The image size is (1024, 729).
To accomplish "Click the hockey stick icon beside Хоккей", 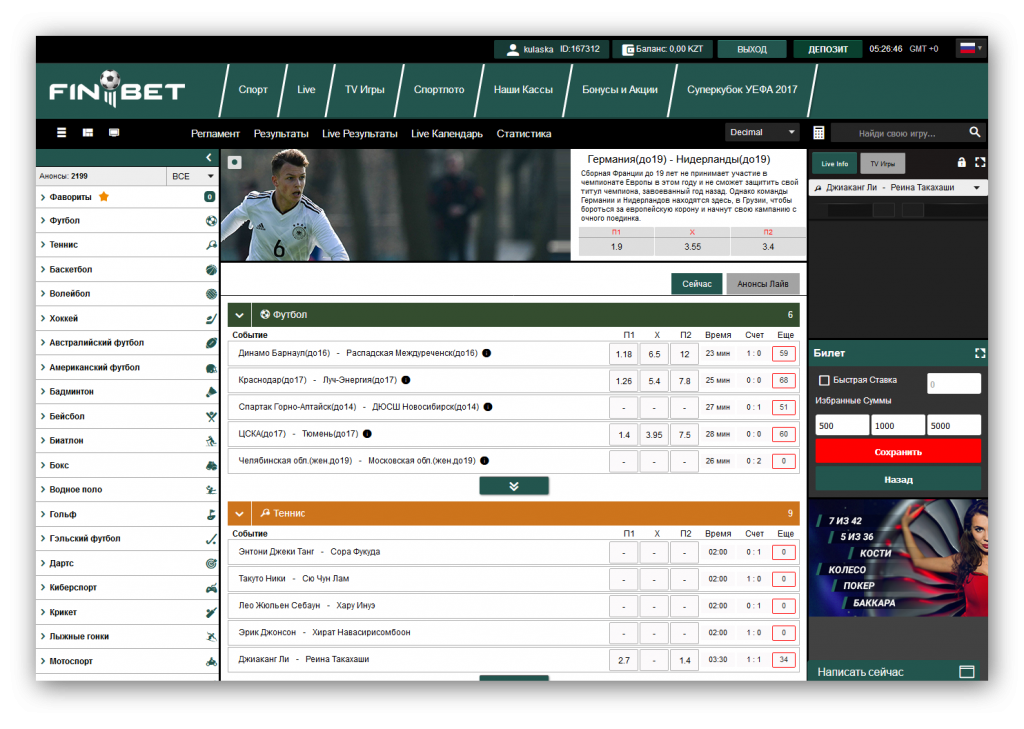I will pyautogui.click(x=211, y=319).
